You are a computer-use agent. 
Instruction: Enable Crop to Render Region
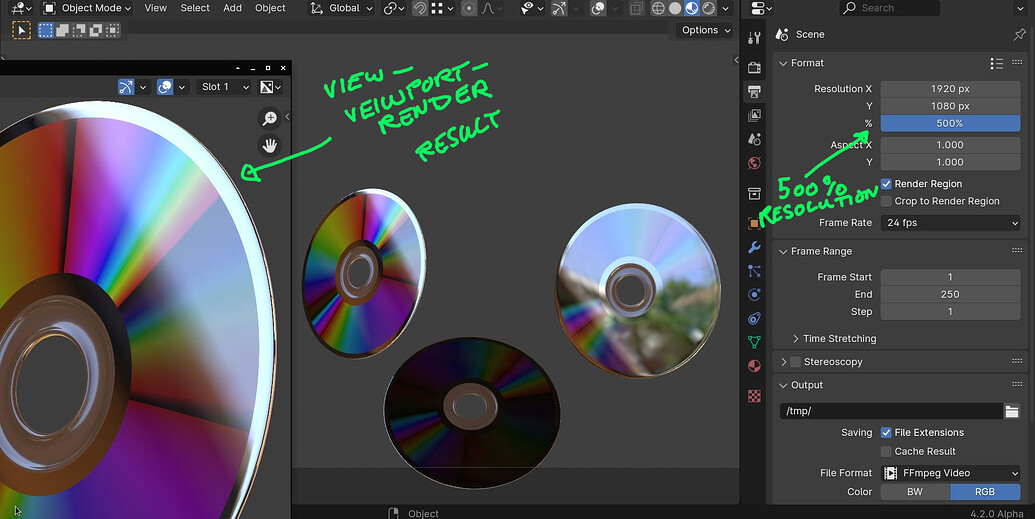(886, 201)
